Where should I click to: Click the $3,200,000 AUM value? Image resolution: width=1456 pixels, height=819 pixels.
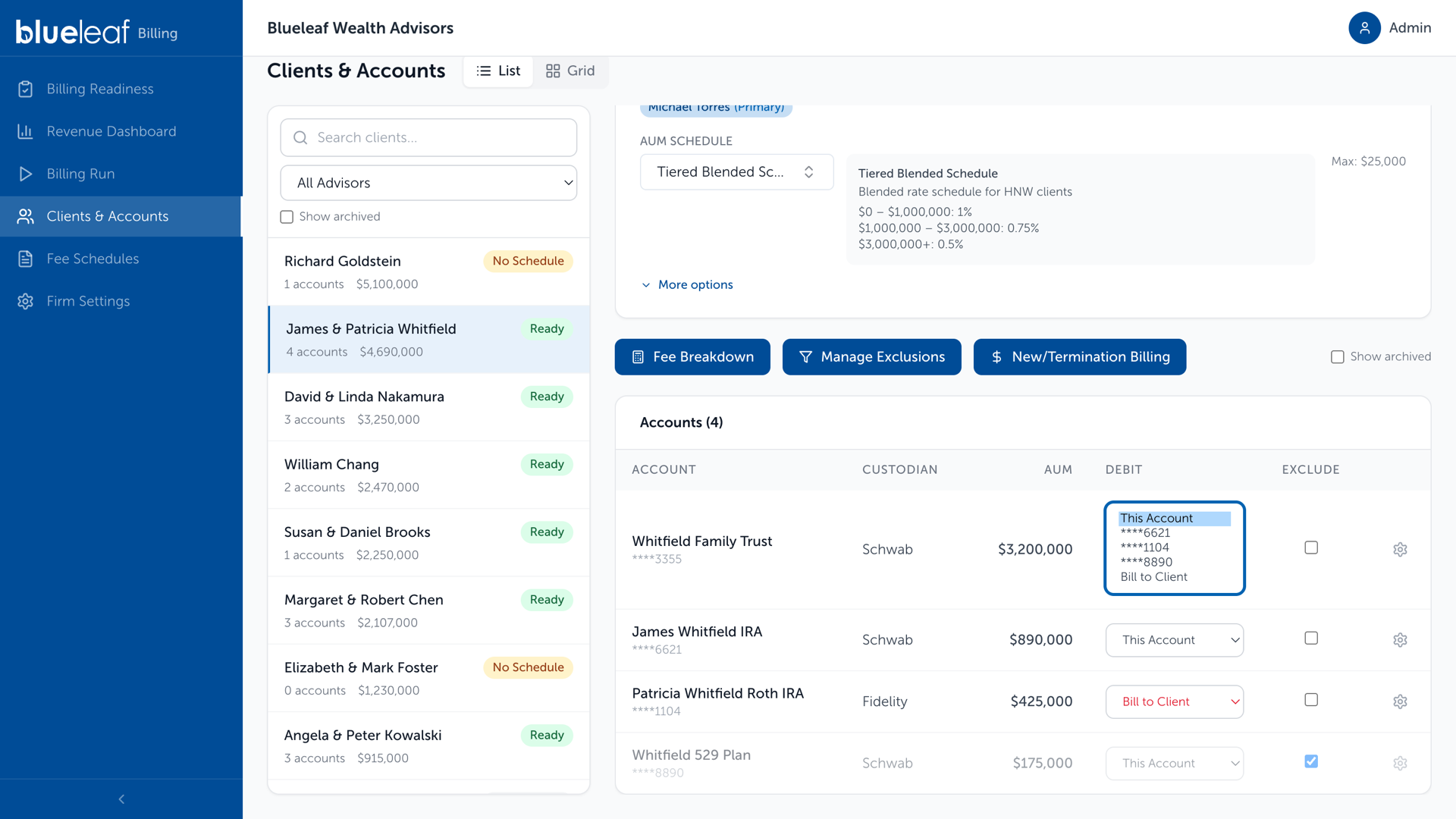1035,549
